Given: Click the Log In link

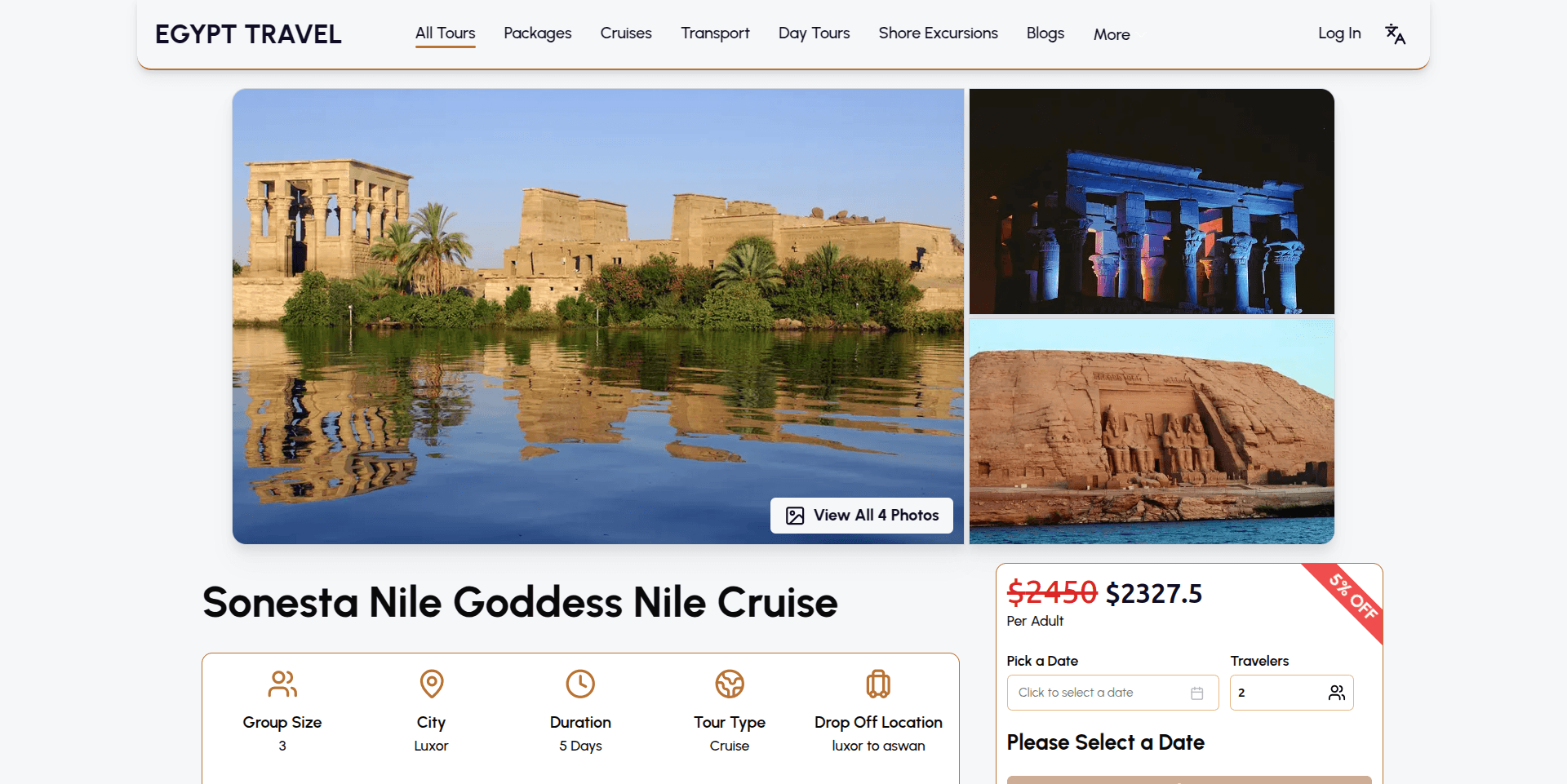Looking at the screenshot, I should coord(1338,33).
